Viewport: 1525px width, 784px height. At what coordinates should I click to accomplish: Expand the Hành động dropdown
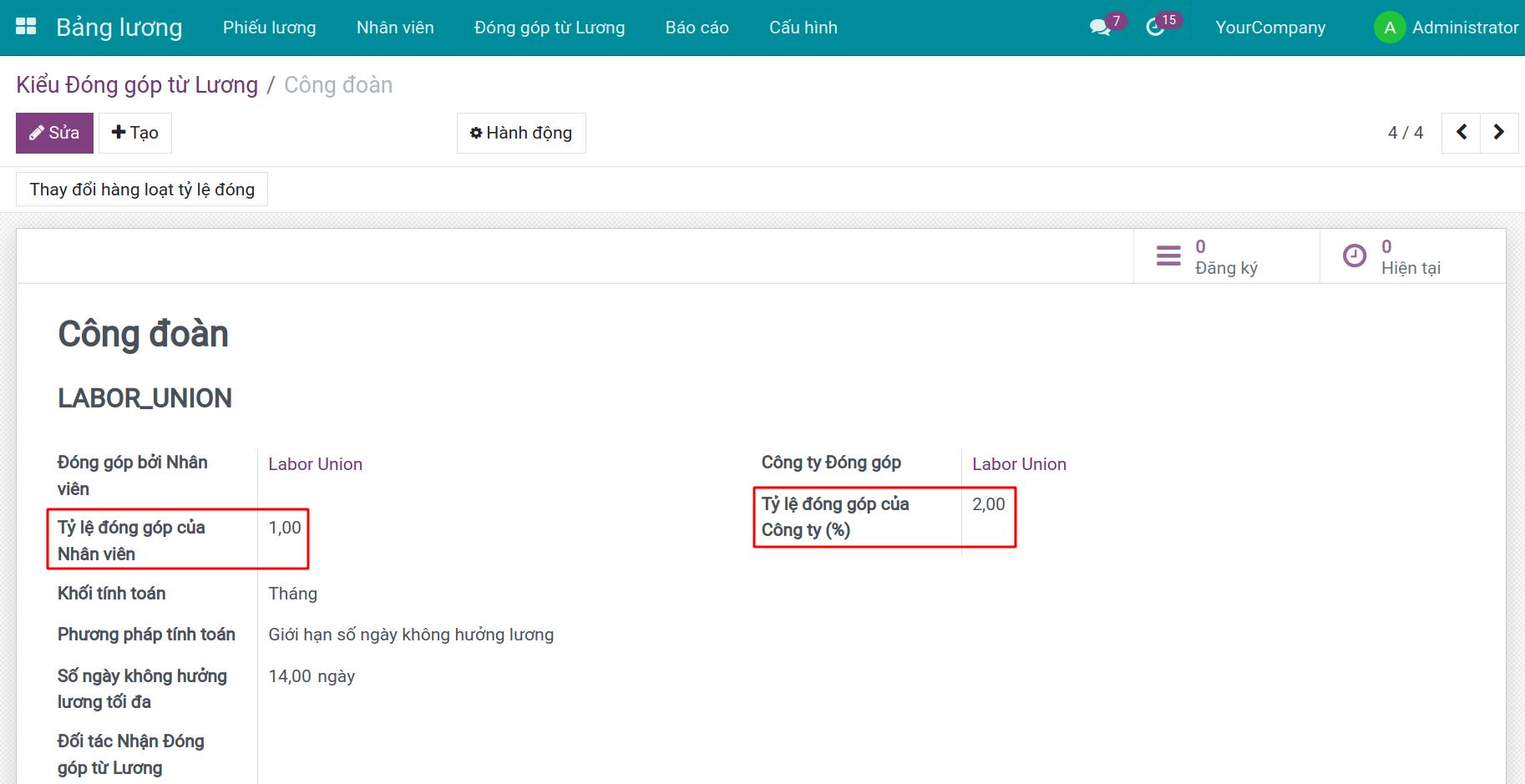click(x=521, y=133)
